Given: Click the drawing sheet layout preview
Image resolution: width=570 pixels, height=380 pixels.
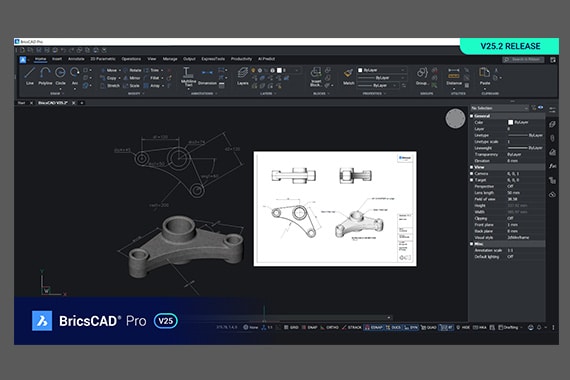Looking at the screenshot, I should coord(335,209).
